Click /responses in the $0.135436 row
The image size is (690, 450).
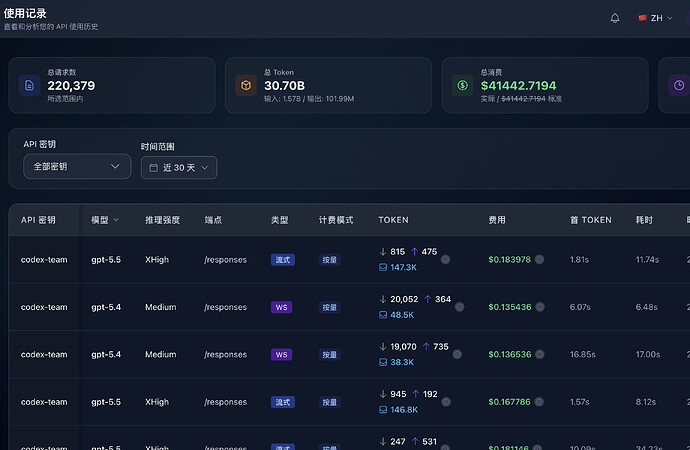pos(225,307)
